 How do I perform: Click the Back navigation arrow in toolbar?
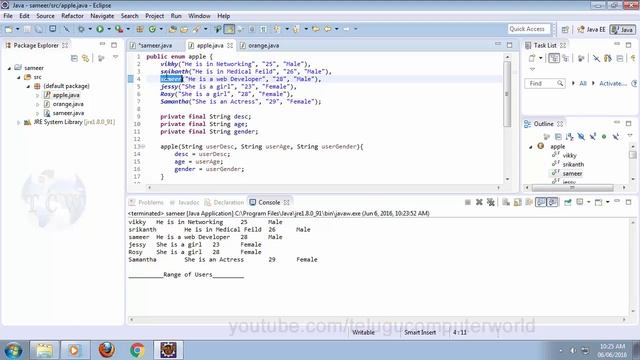click(327, 29)
